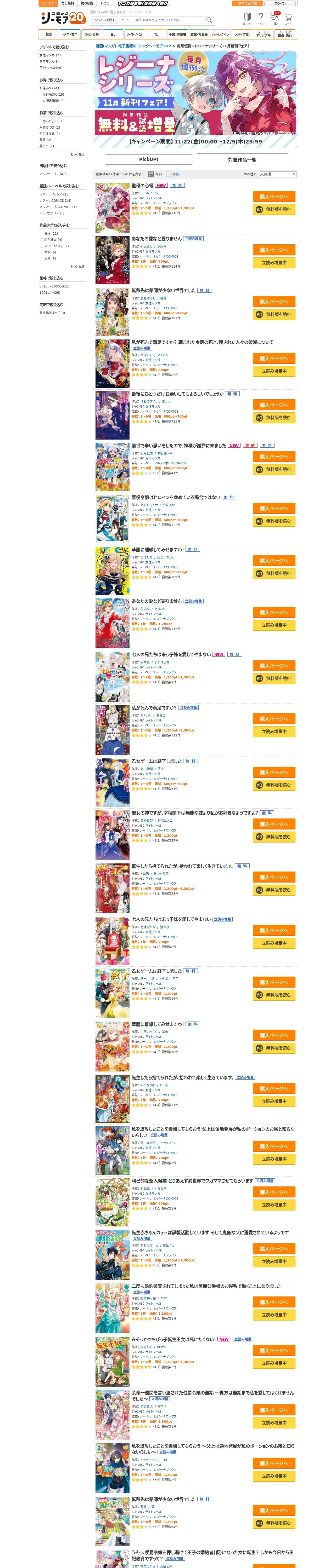This screenshot has width=336, height=1568.
Task: Switch to 画像 image grid view icon
Action: tap(169, 174)
